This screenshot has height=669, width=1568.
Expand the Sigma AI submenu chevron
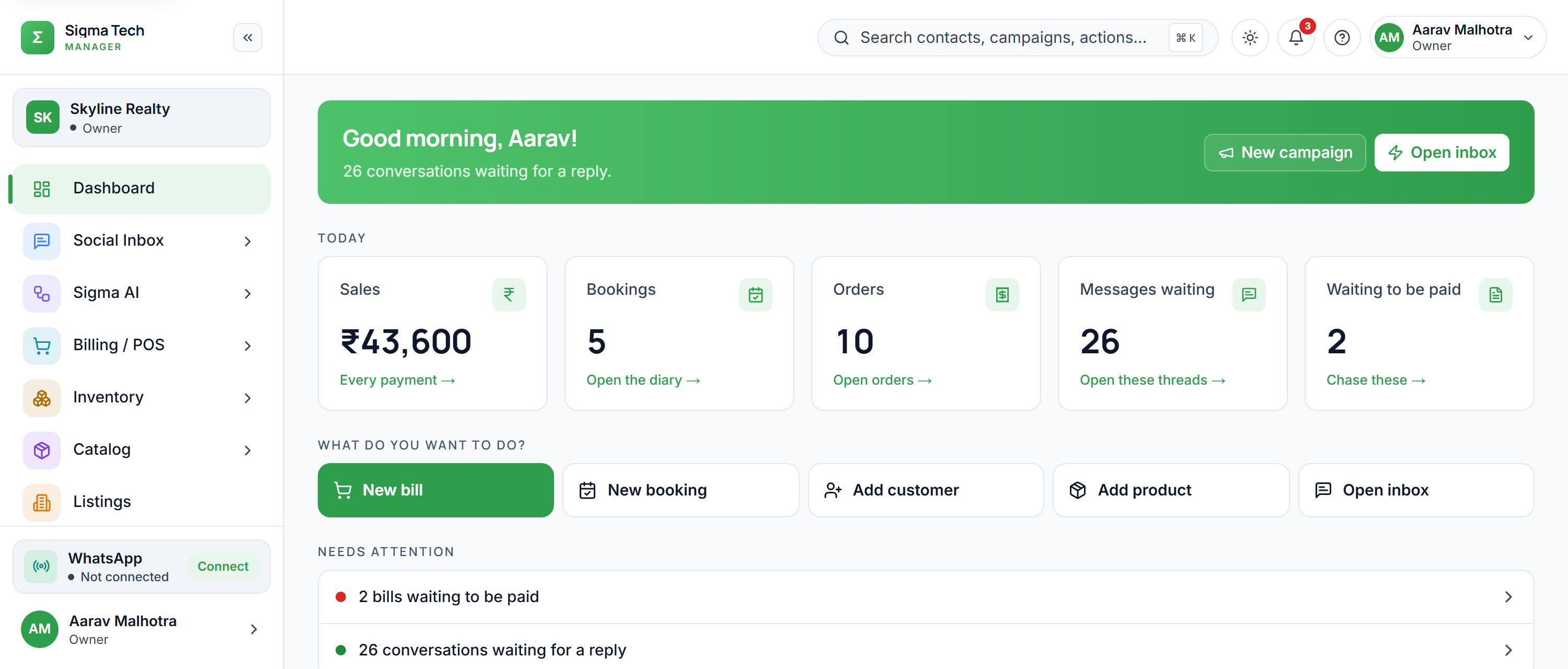(247, 293)
